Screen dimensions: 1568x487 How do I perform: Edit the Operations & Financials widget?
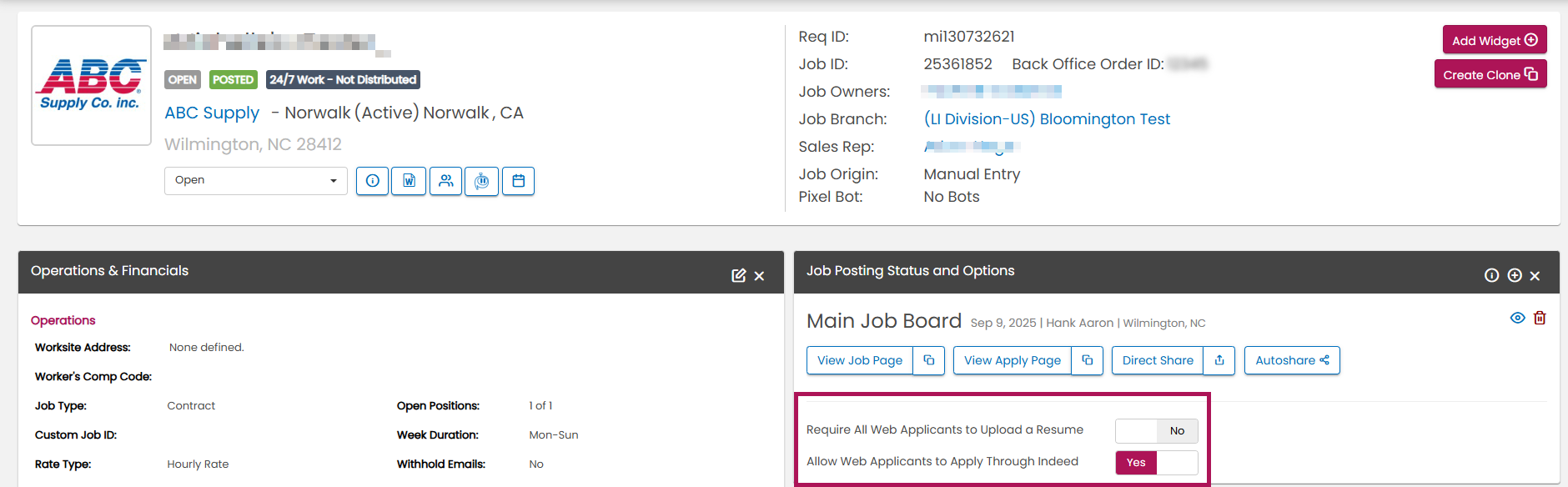click(739, 275)
